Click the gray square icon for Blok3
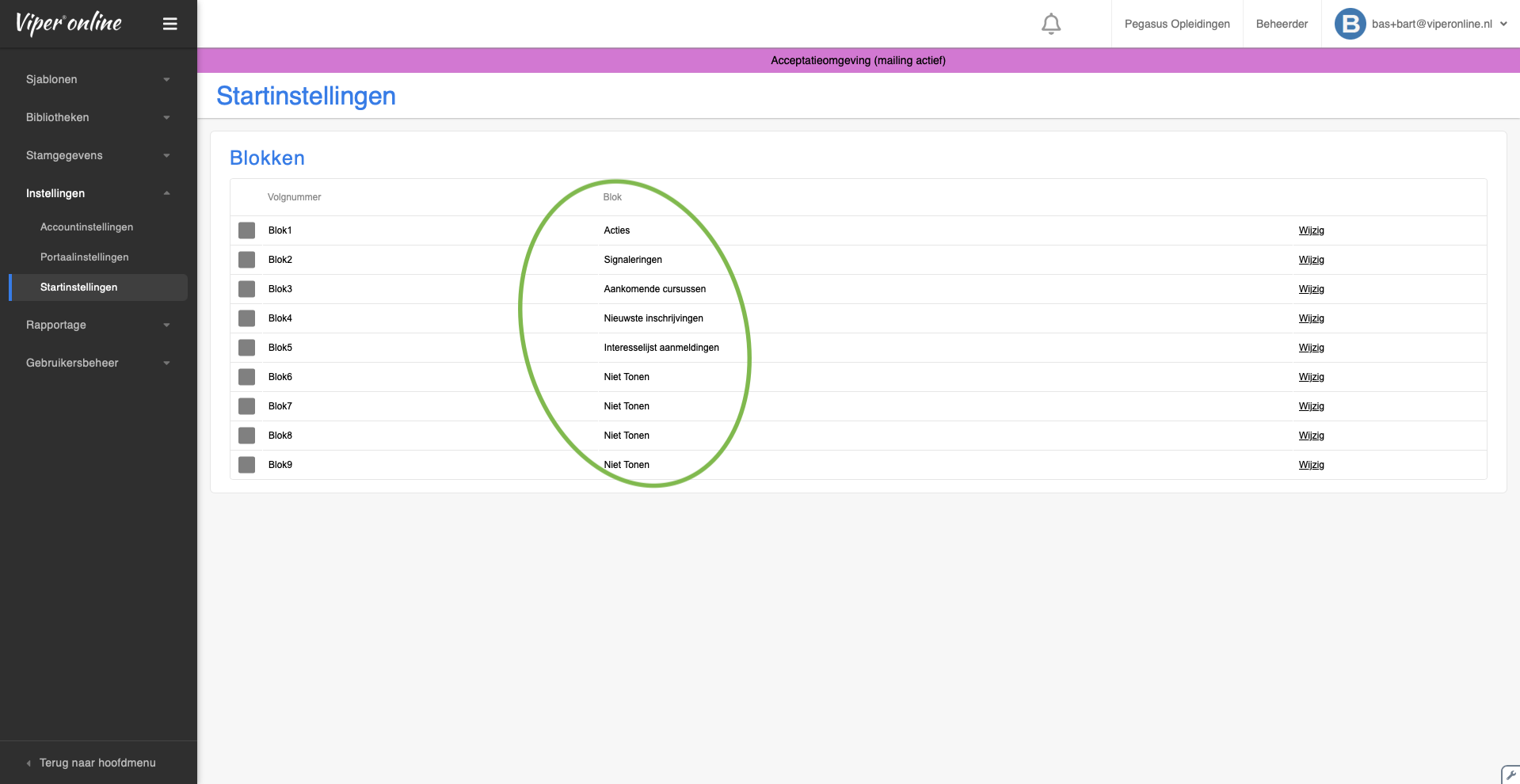This screenshot has height=784, width=1520. [247, 289]
